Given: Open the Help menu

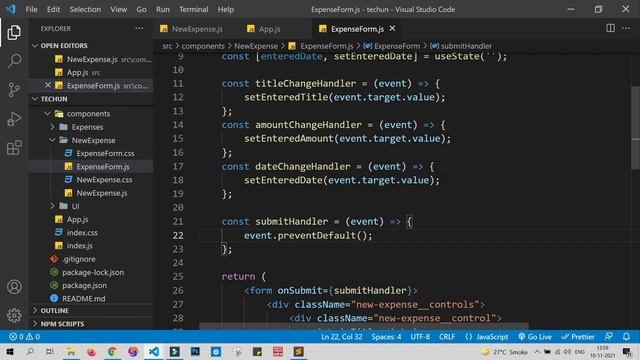Looking at the screenshot, I should click(x=226, y=9).
